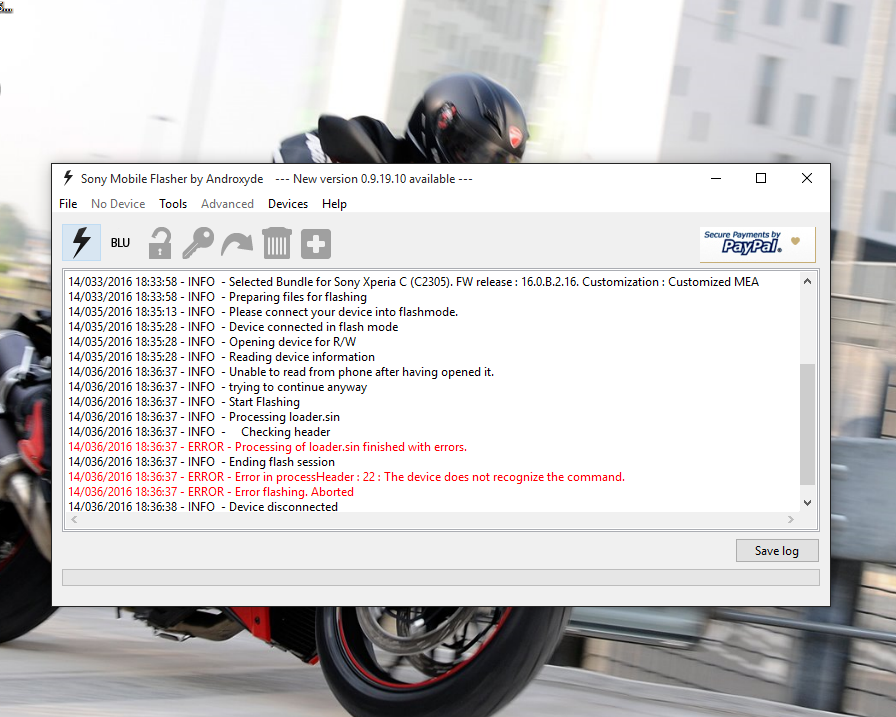
Task: Click the horizontal scrollbar left arrow
Action: click(74, 519)
